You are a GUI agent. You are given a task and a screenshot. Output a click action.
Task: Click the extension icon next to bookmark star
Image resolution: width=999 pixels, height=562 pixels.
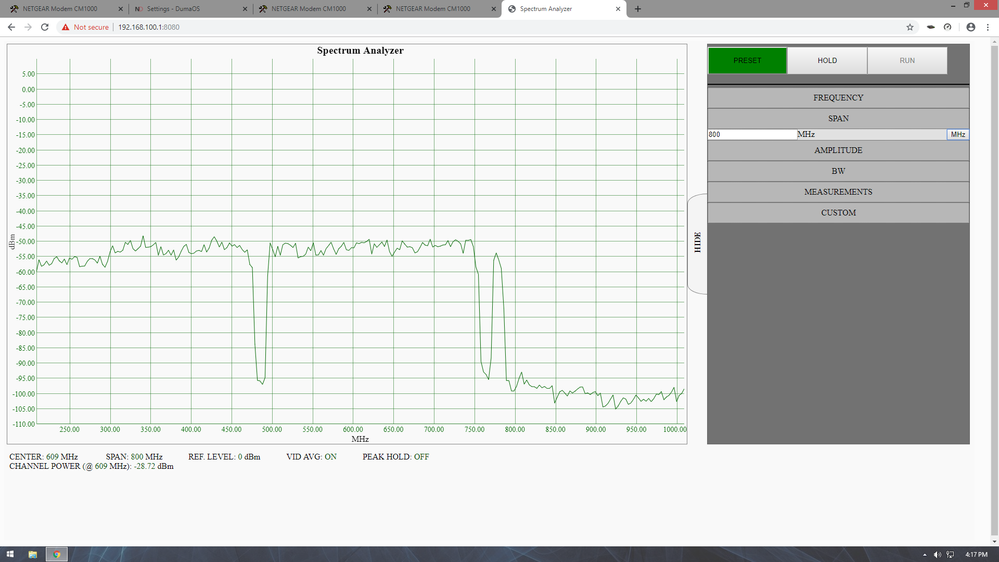(931, 27)
